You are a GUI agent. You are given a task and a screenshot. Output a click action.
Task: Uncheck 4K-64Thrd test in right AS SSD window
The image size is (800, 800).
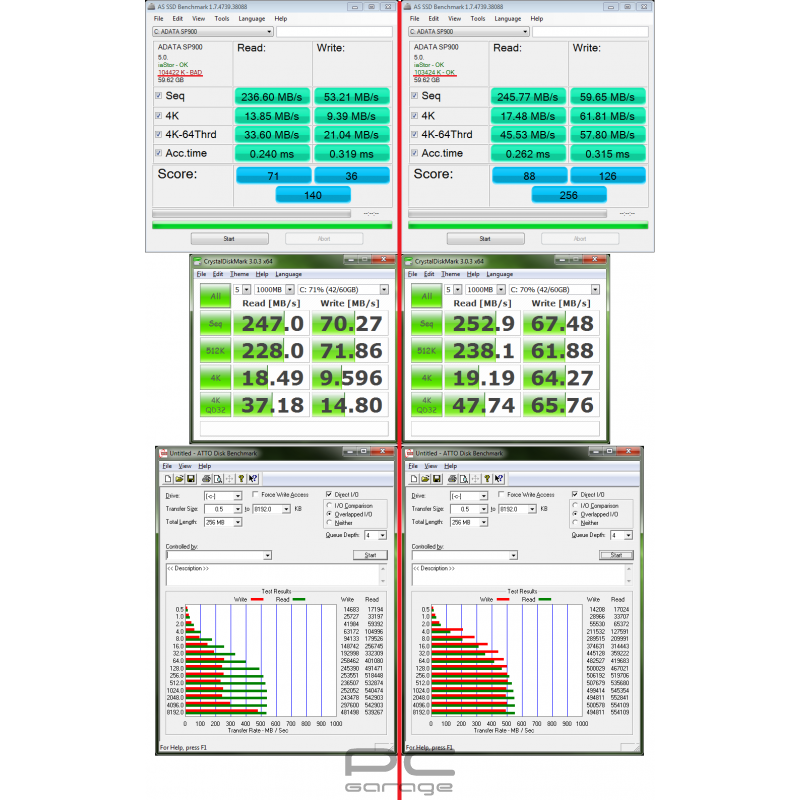click(x=415, y=135)
